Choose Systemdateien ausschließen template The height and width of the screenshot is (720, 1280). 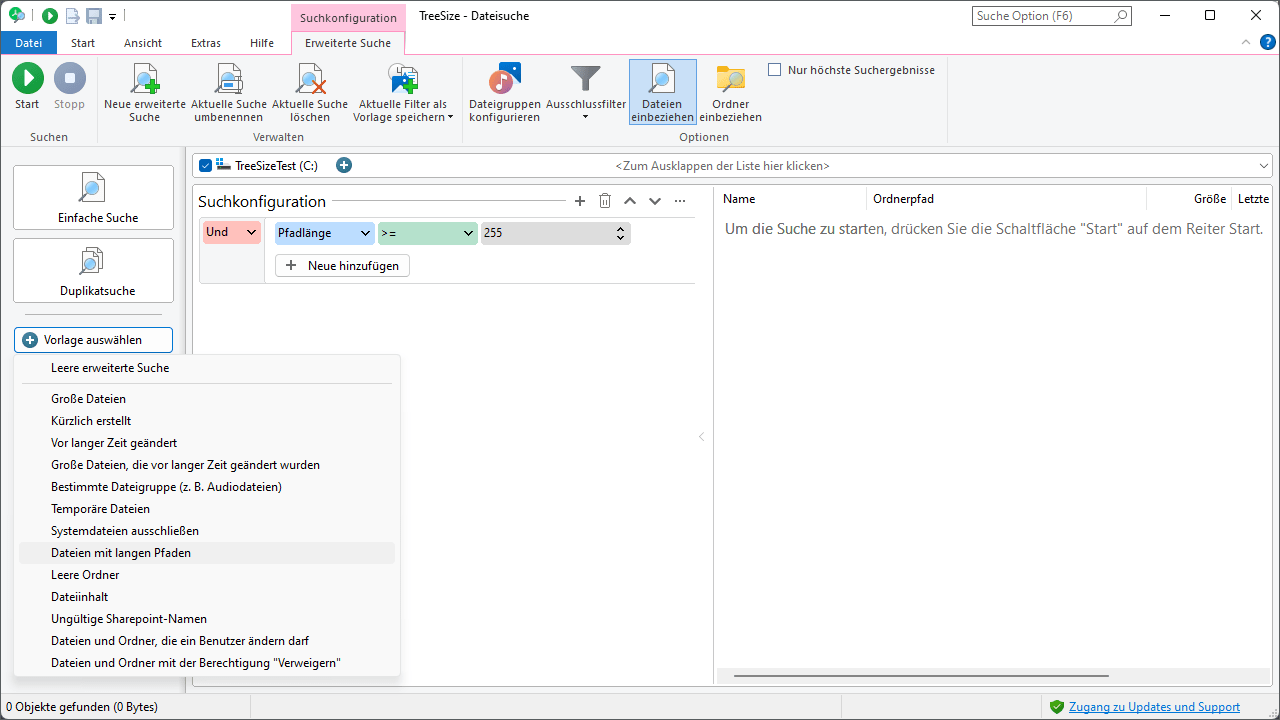207,531
